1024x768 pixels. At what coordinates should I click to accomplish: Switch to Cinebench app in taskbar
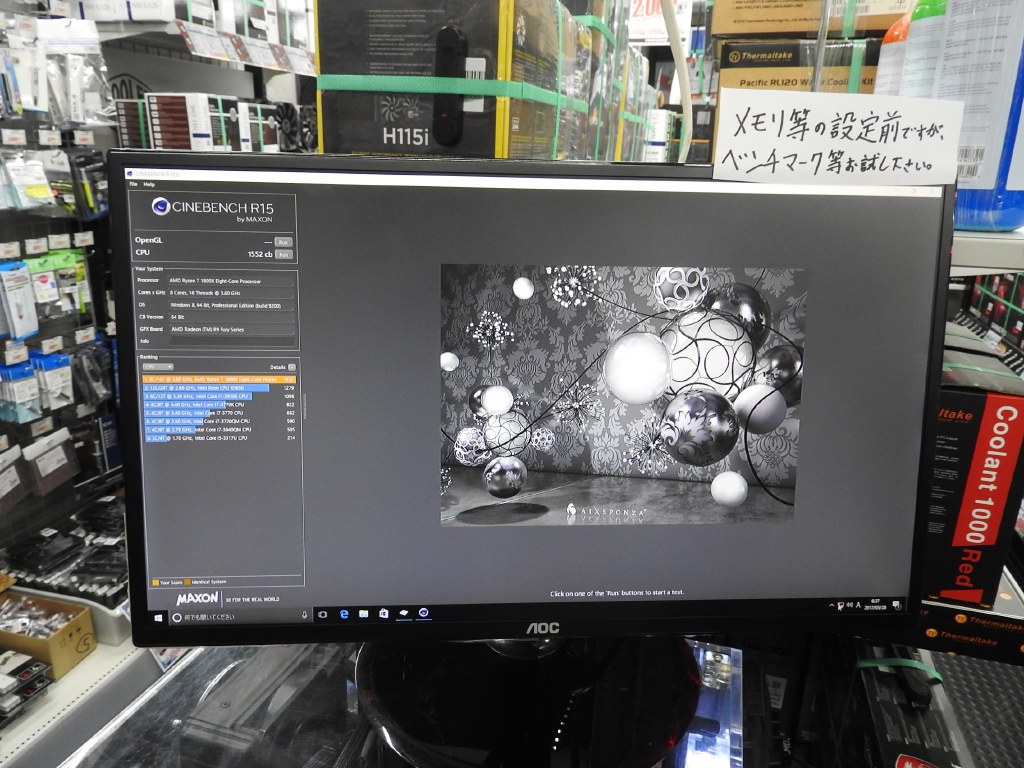click(x=423, y=613)
